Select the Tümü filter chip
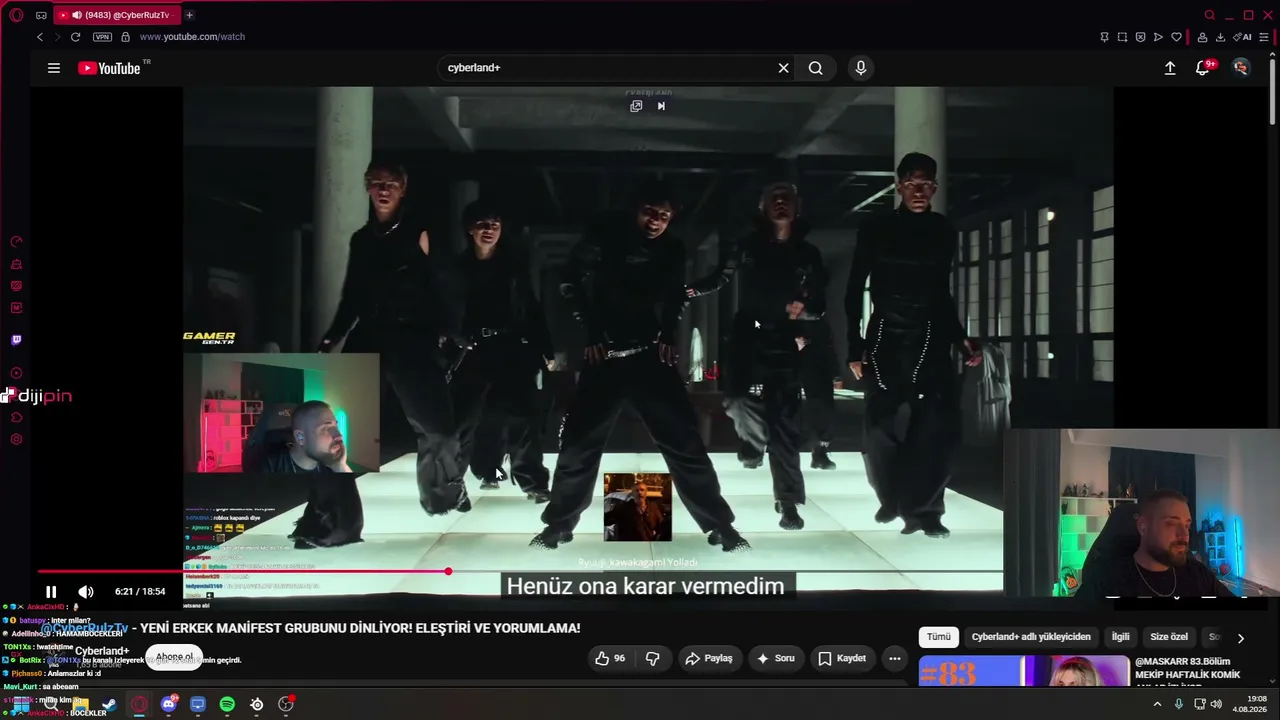1280x720 pixels. pos(939,637)
